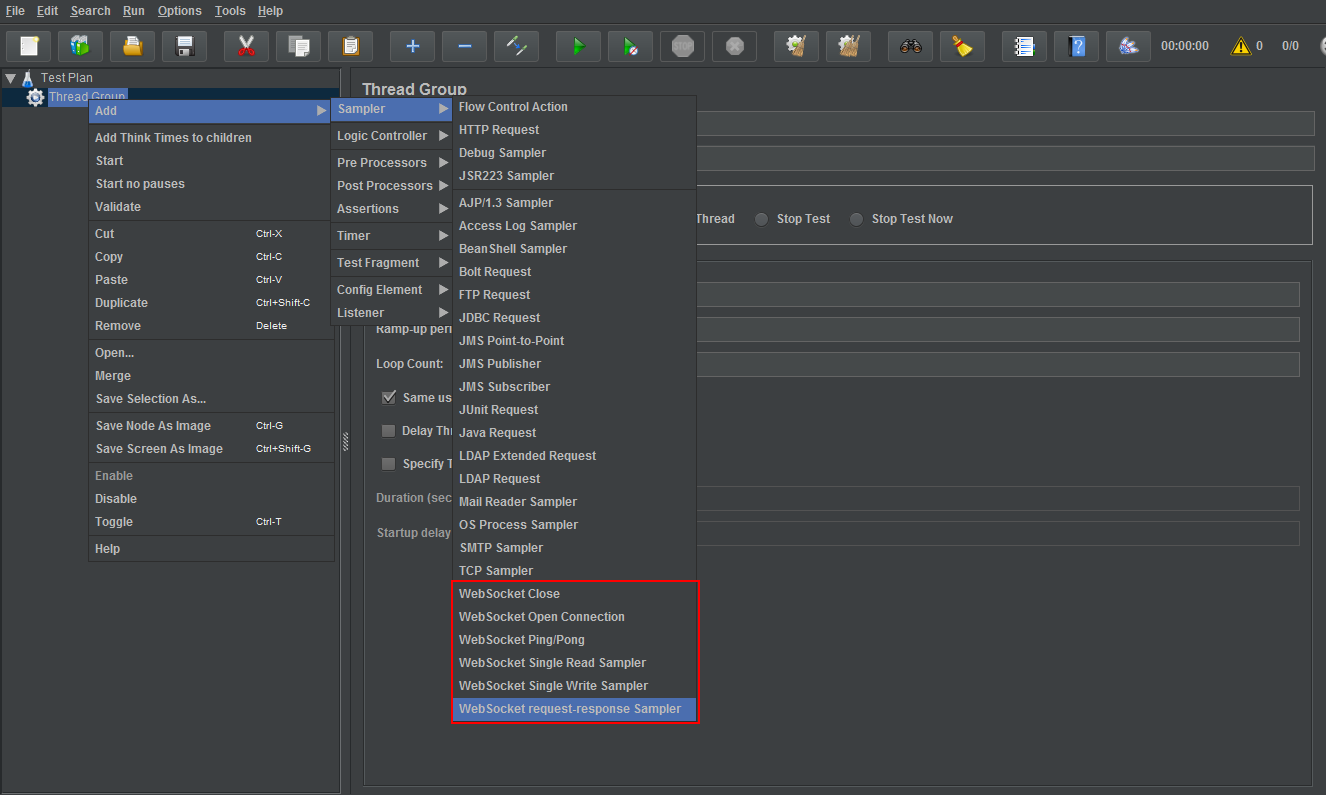1326x795 pixels.
Task: Expand the Assertions submenu
Action: (x=392, y=209)
